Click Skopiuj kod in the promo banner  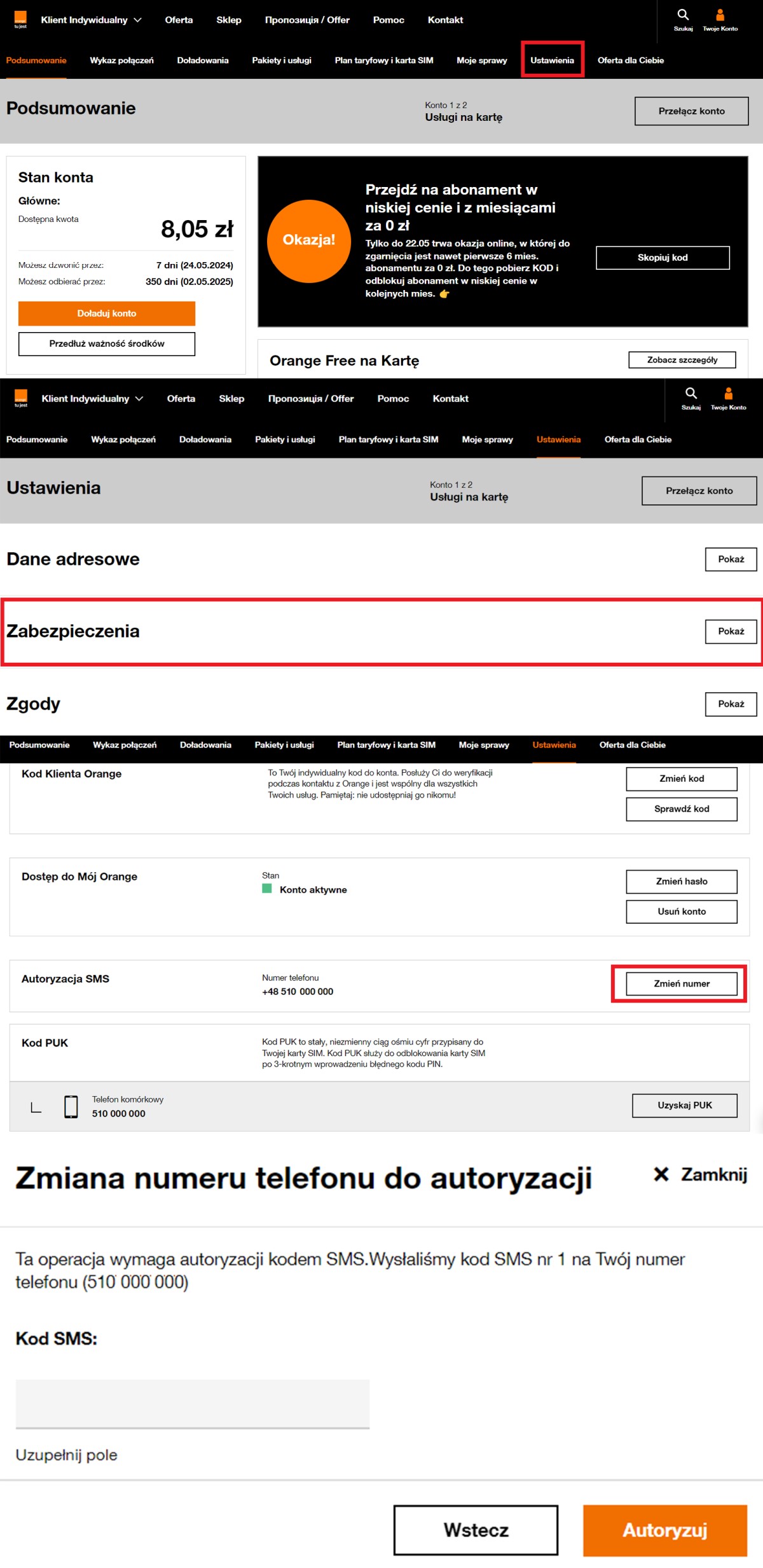[662, 258]
